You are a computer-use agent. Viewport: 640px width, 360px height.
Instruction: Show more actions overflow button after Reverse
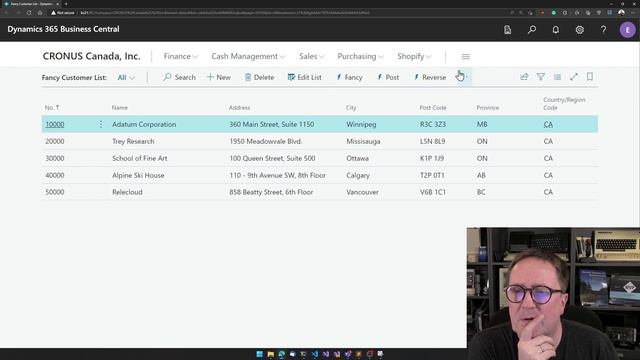(x=463, y=77)
